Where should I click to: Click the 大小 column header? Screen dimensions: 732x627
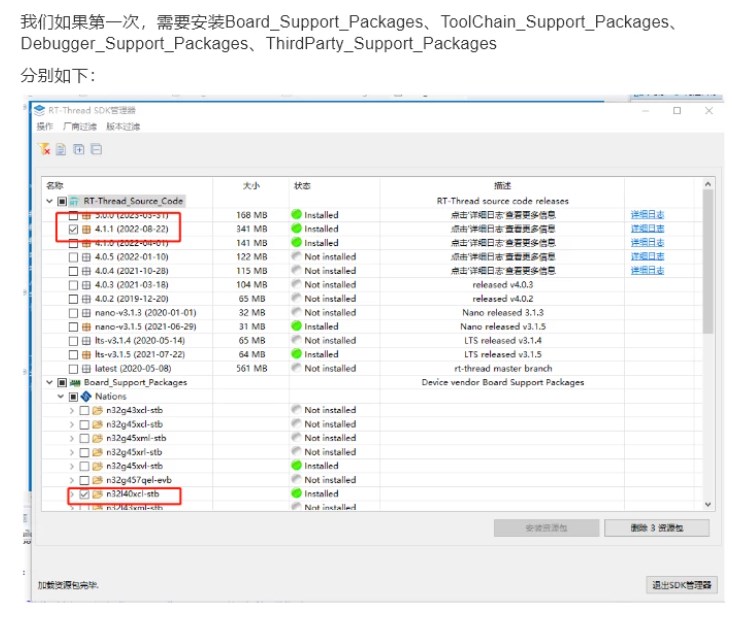[251, 186]
